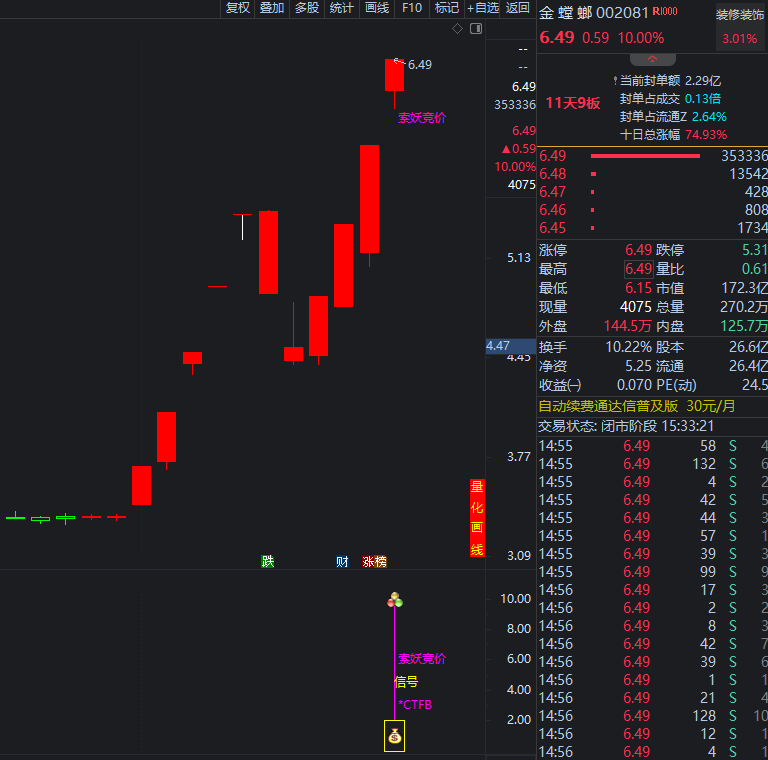Click the stock name 金螳螂 002081
This screenshot has width=768, height=760.
coord(594,13)
